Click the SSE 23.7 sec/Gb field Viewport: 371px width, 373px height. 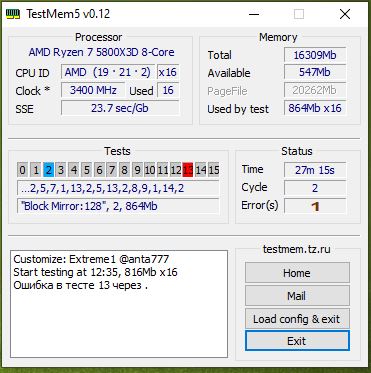(120, 108)
